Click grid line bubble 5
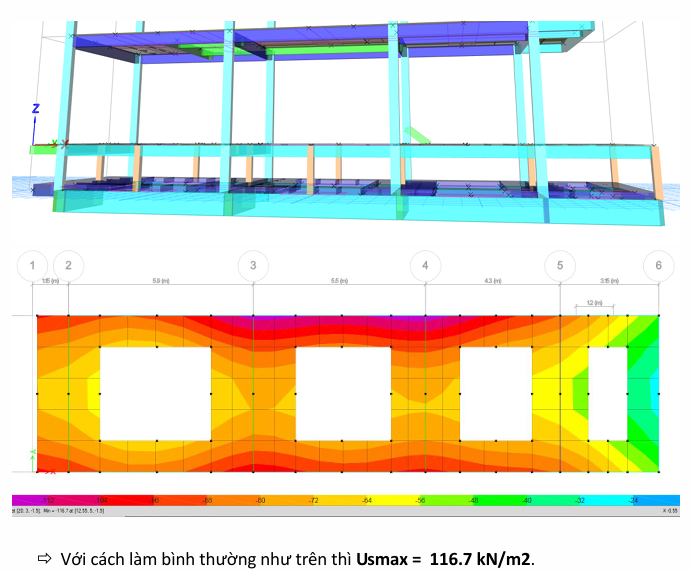This screenshot has height=571, width=691. tap(560, 265)
